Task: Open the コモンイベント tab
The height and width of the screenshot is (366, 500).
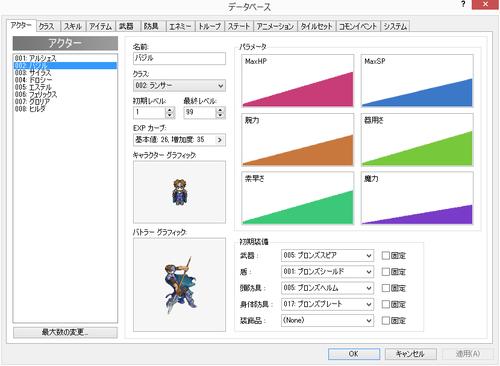Action: pyautogui.click(x=358, y=26)
